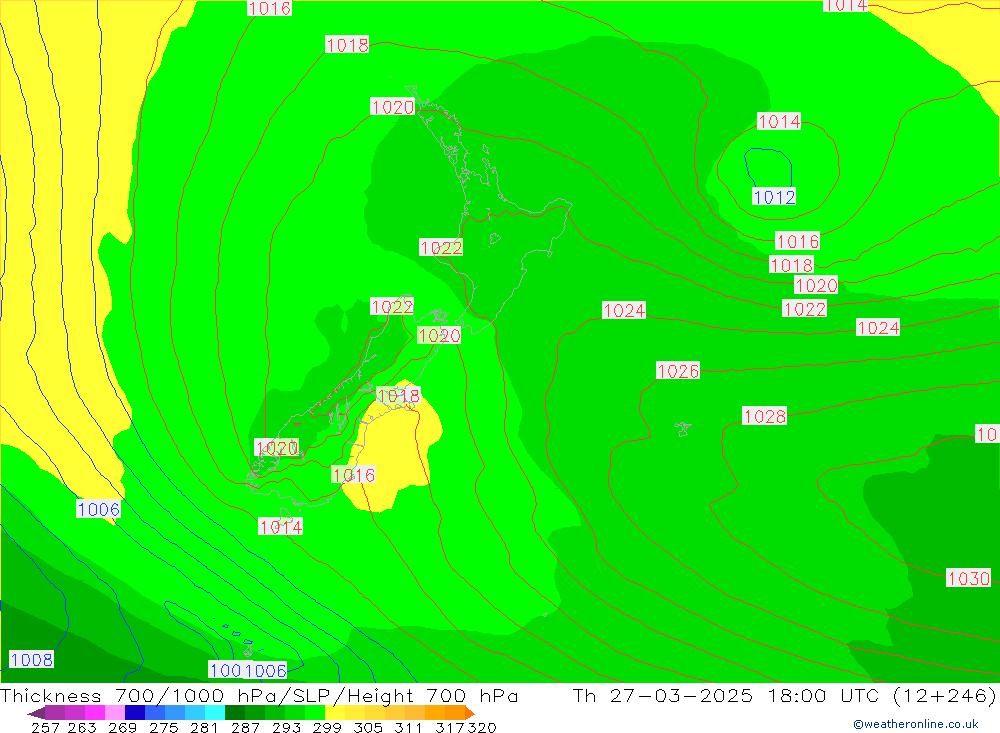The image size is (1000, 733).
Task: Click the blue 1012 low pressure label
Action: [x=774, y=196]
